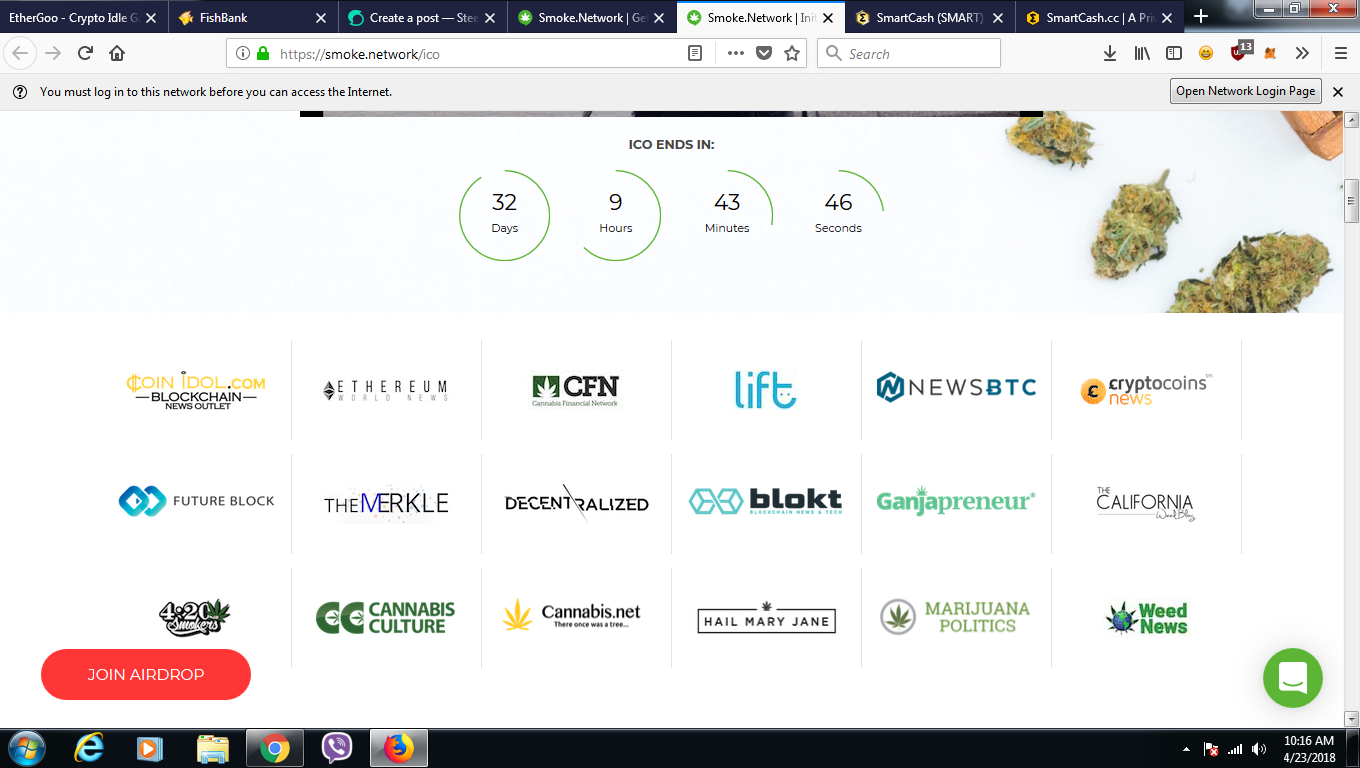Open 420 Smokers logo
1360x768 pixels.
196,618
